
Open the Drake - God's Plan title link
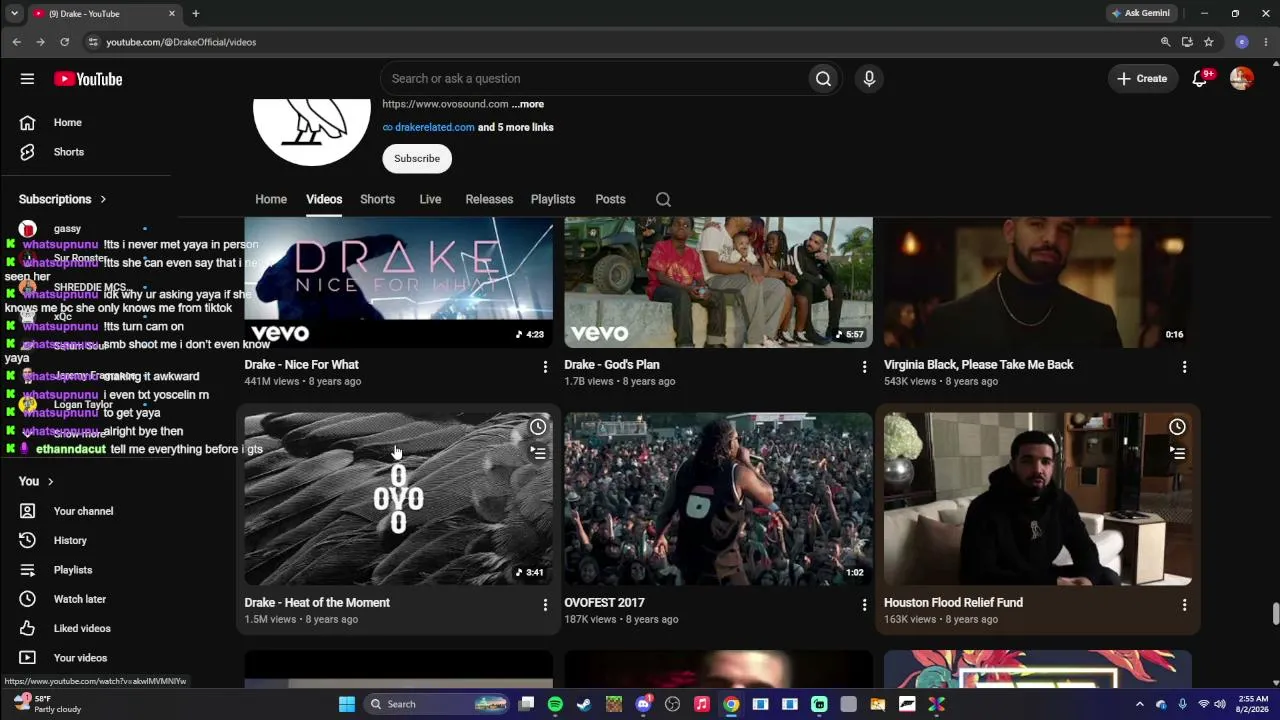click(612, 365)
